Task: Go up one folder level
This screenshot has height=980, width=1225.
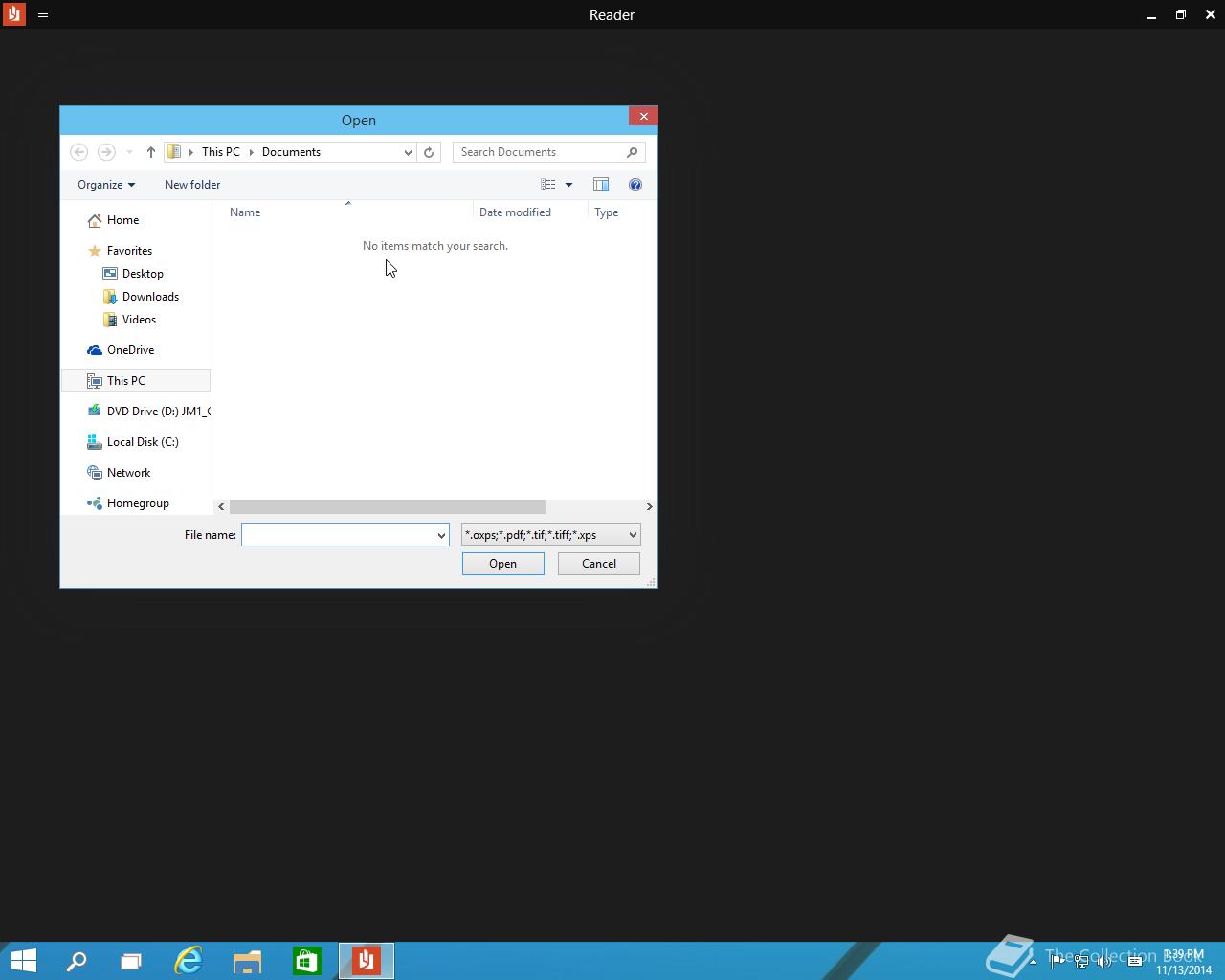Action: [x=150, y=152]
